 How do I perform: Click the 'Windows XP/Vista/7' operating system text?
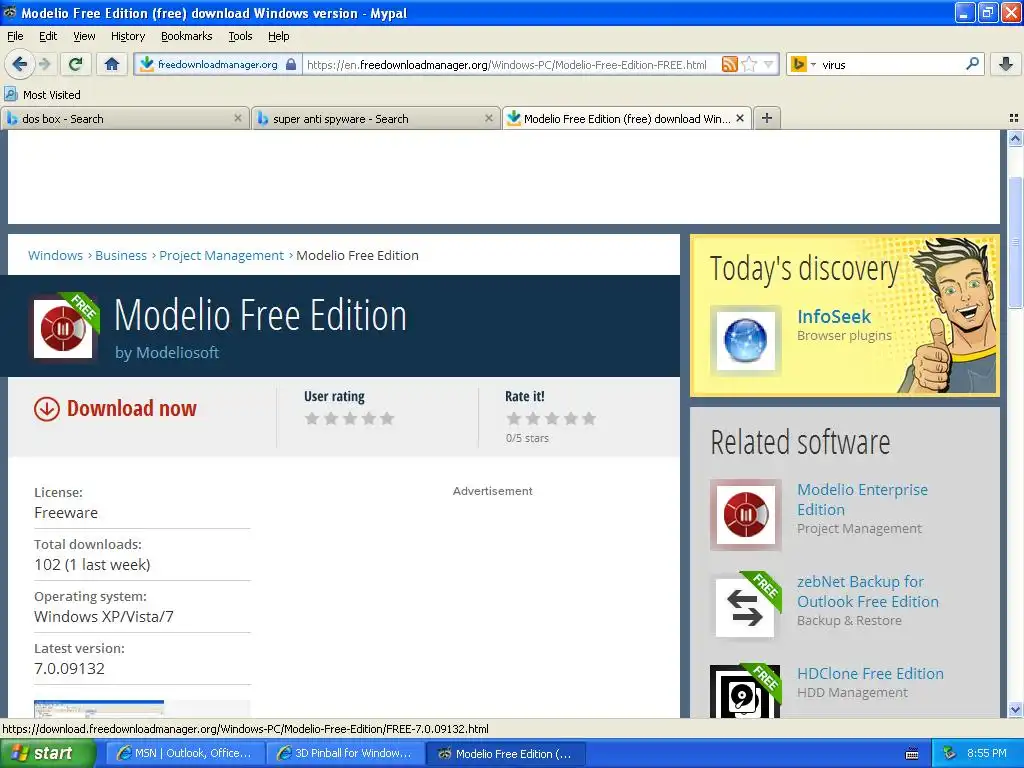pyautogui.click(x=104, y=617)
